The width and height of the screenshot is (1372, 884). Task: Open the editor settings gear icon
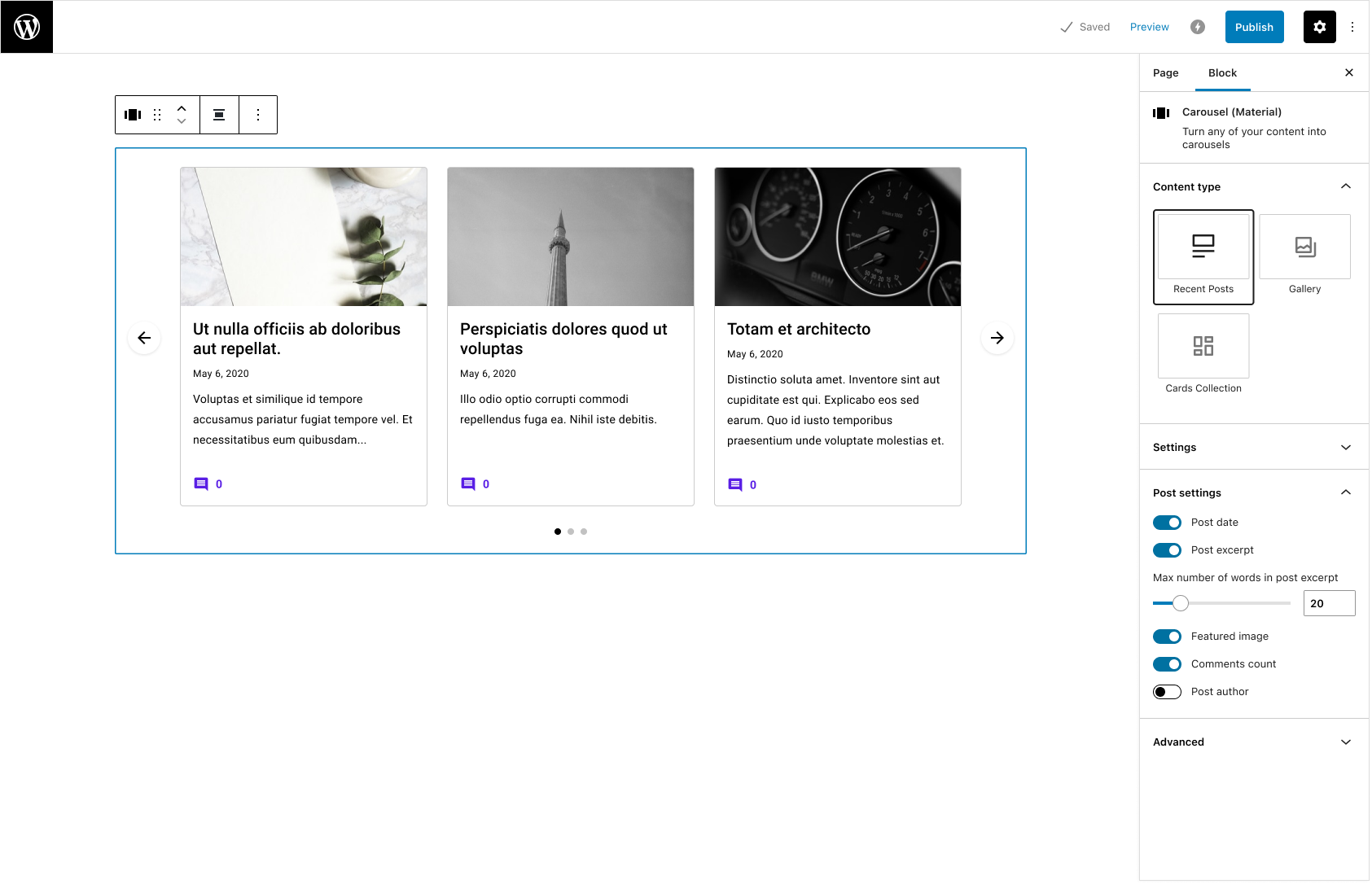(1319, 26)
